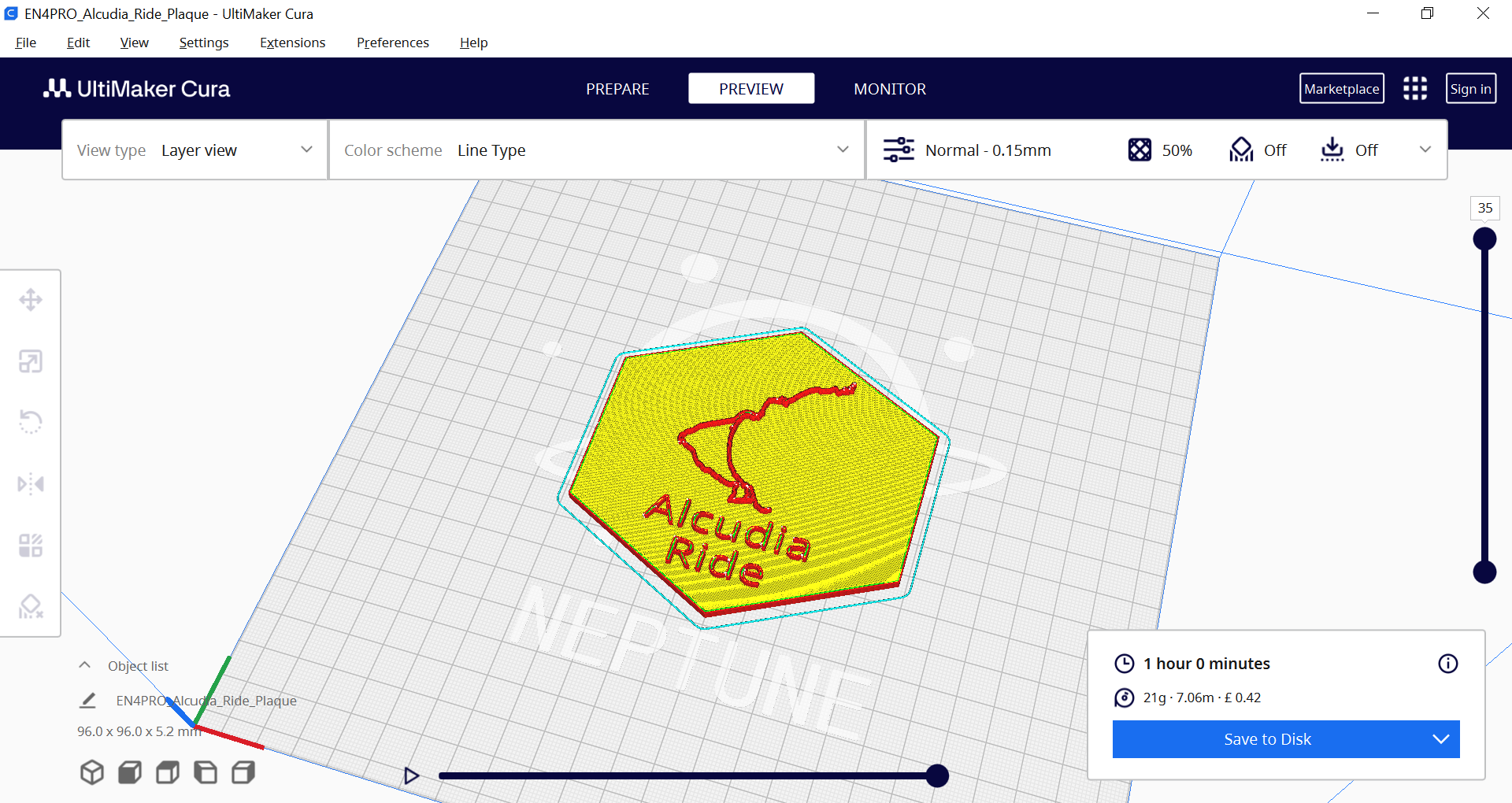
Task: Click the Object list label
Action: point(138,666)
